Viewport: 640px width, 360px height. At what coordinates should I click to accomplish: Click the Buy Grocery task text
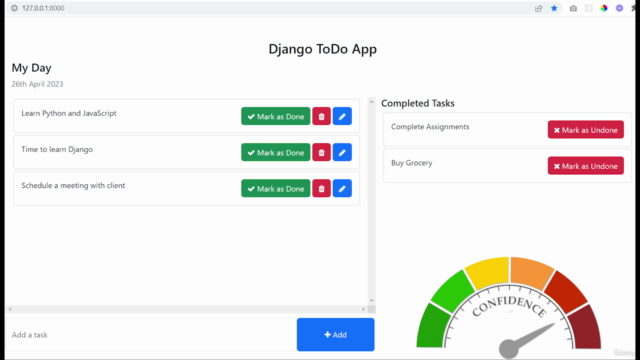click(x=411, y=163)
